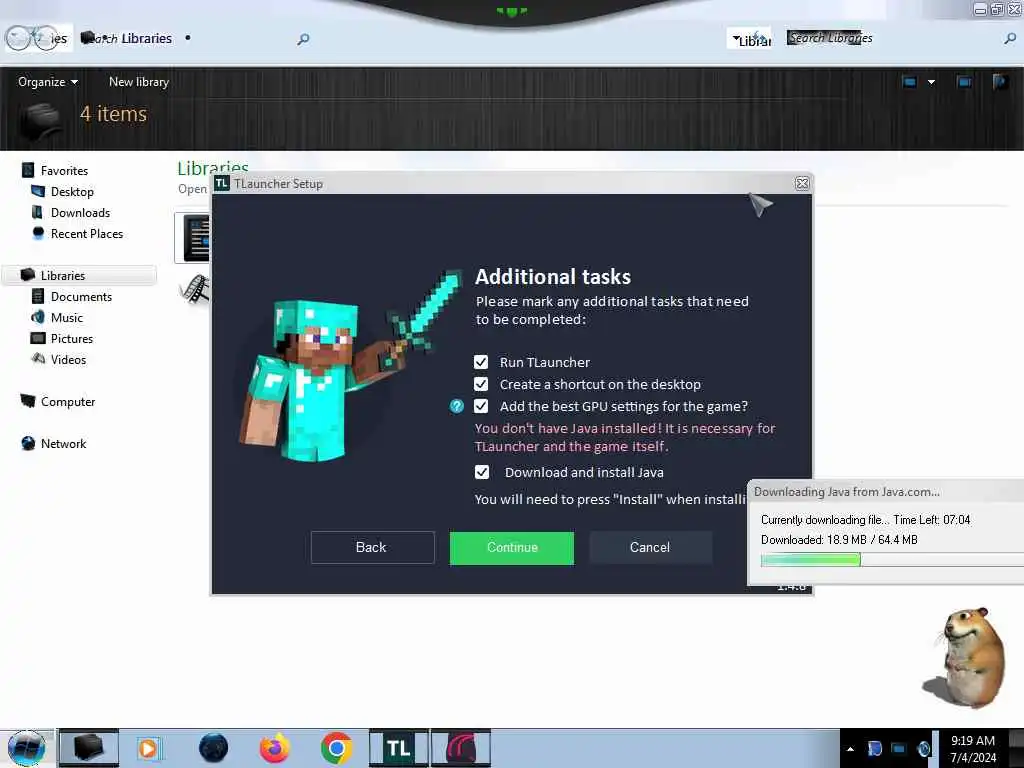Image resolution: width=1024 pixels, height=768 pixels.
Task: Switch to TLauncher taskbar item
Action: [x=398, y=748]
